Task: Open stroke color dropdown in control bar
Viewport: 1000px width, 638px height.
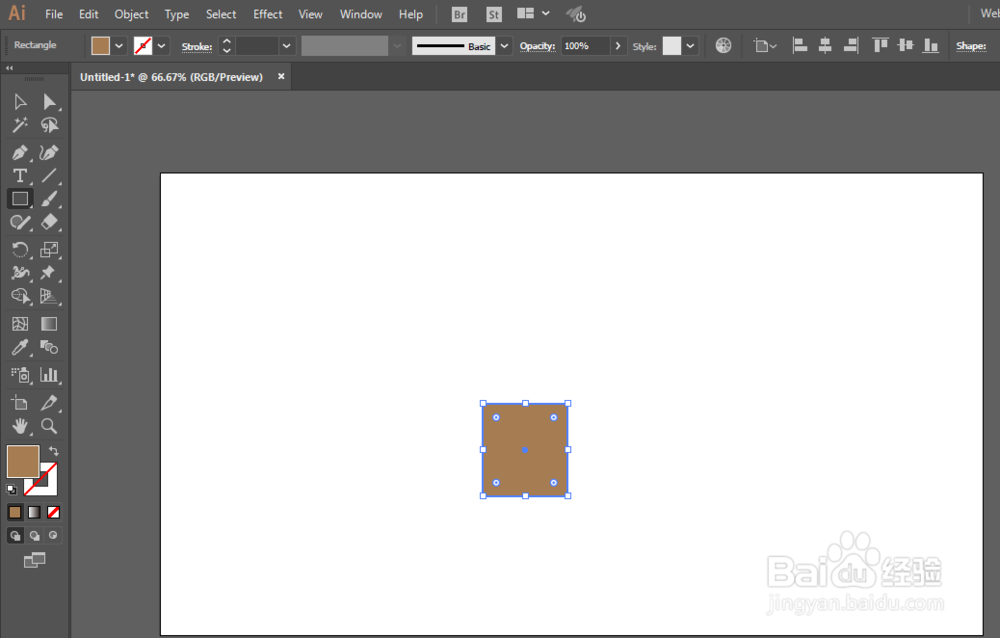Action: [x=161, y=46]
